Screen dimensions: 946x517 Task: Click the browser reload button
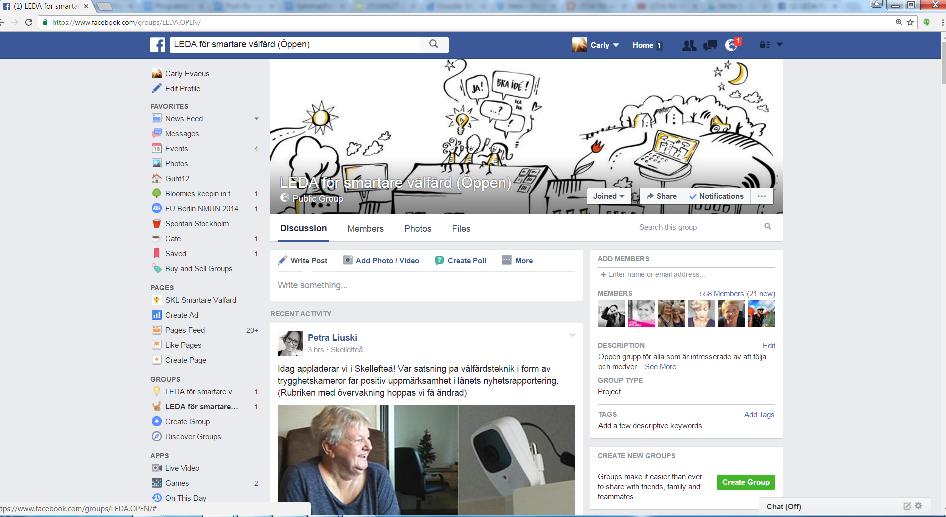[28, 22]
